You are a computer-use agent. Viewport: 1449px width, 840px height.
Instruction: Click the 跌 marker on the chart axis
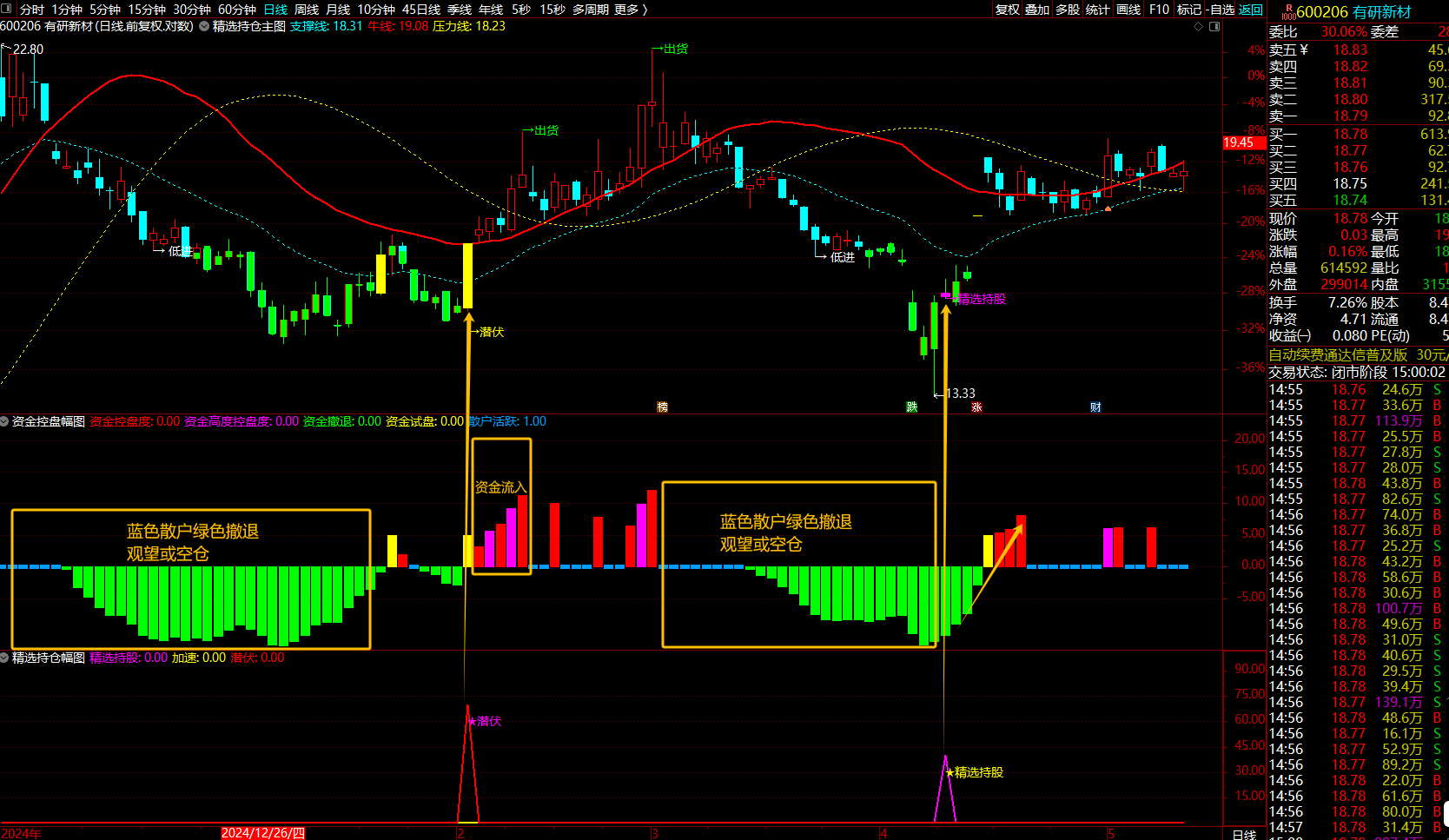911,407
